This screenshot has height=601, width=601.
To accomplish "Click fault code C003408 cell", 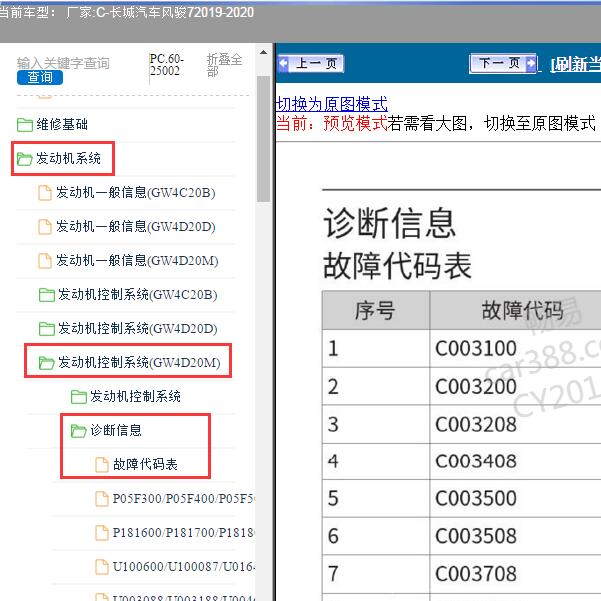I will coord(515,461).
